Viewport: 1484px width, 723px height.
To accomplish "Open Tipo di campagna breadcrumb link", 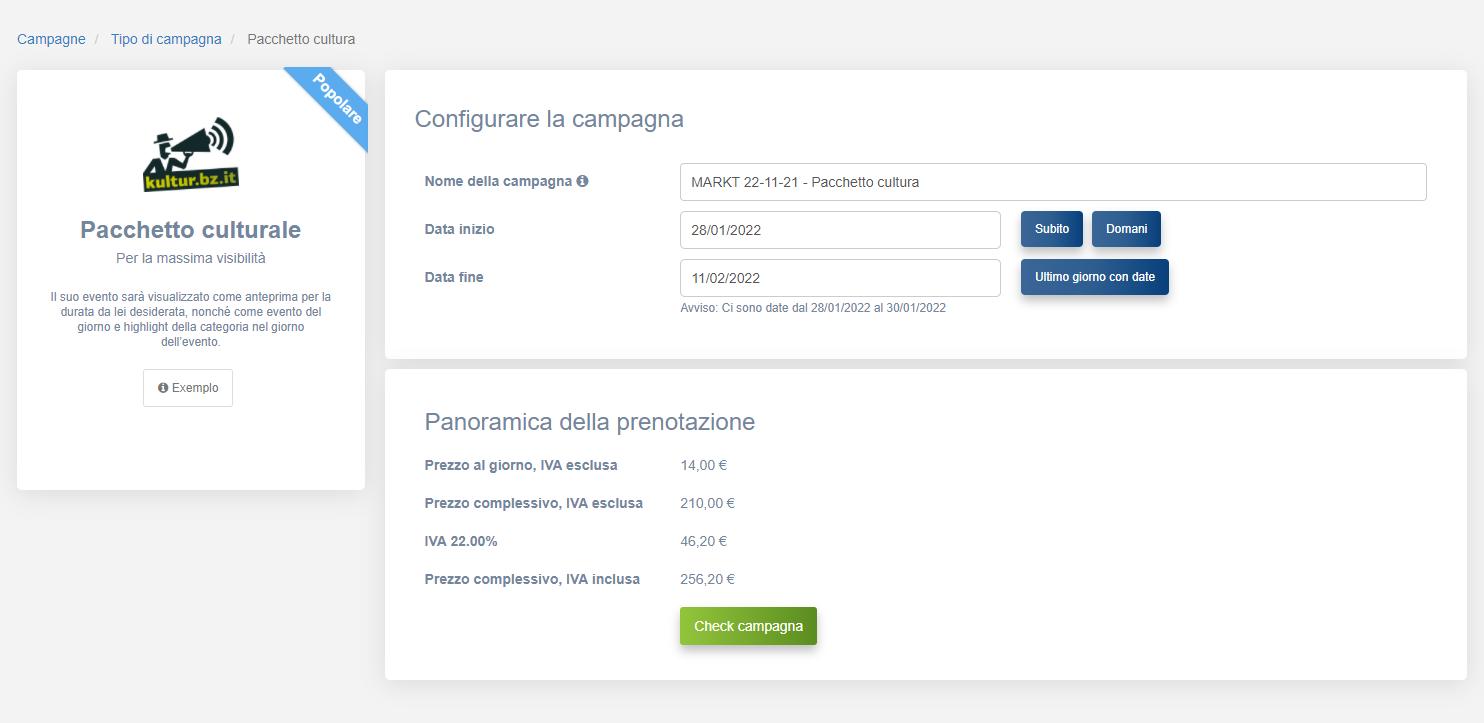I will coord(166,39).
